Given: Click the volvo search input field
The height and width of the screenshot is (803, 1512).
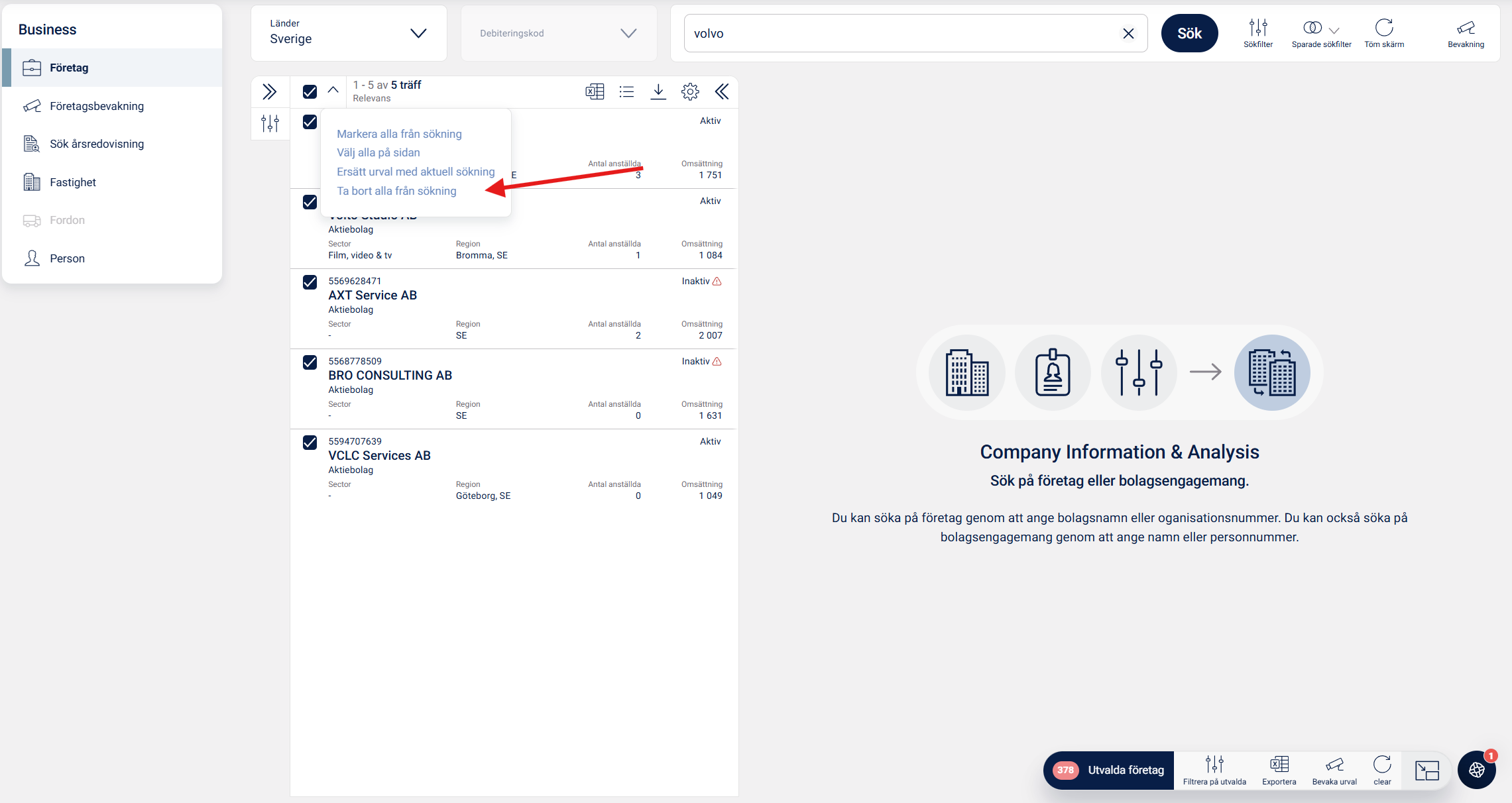Looking at the screenshot, I should (901, 33).
